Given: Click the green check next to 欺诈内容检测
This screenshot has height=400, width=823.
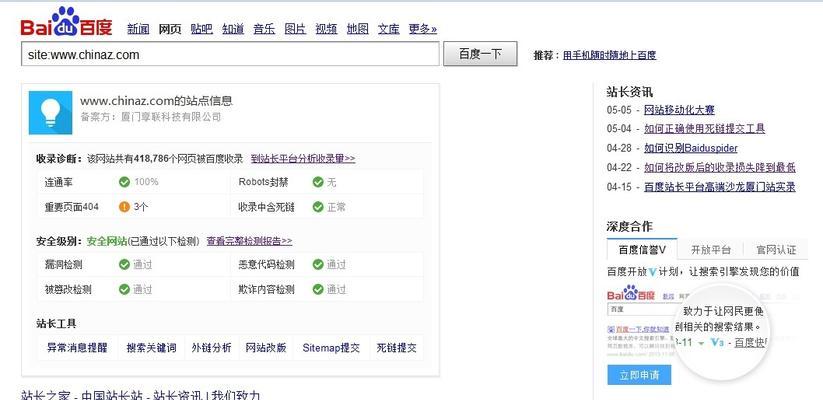Looking at the screenshot, I should pyautogui.click(x=318, y=289).
